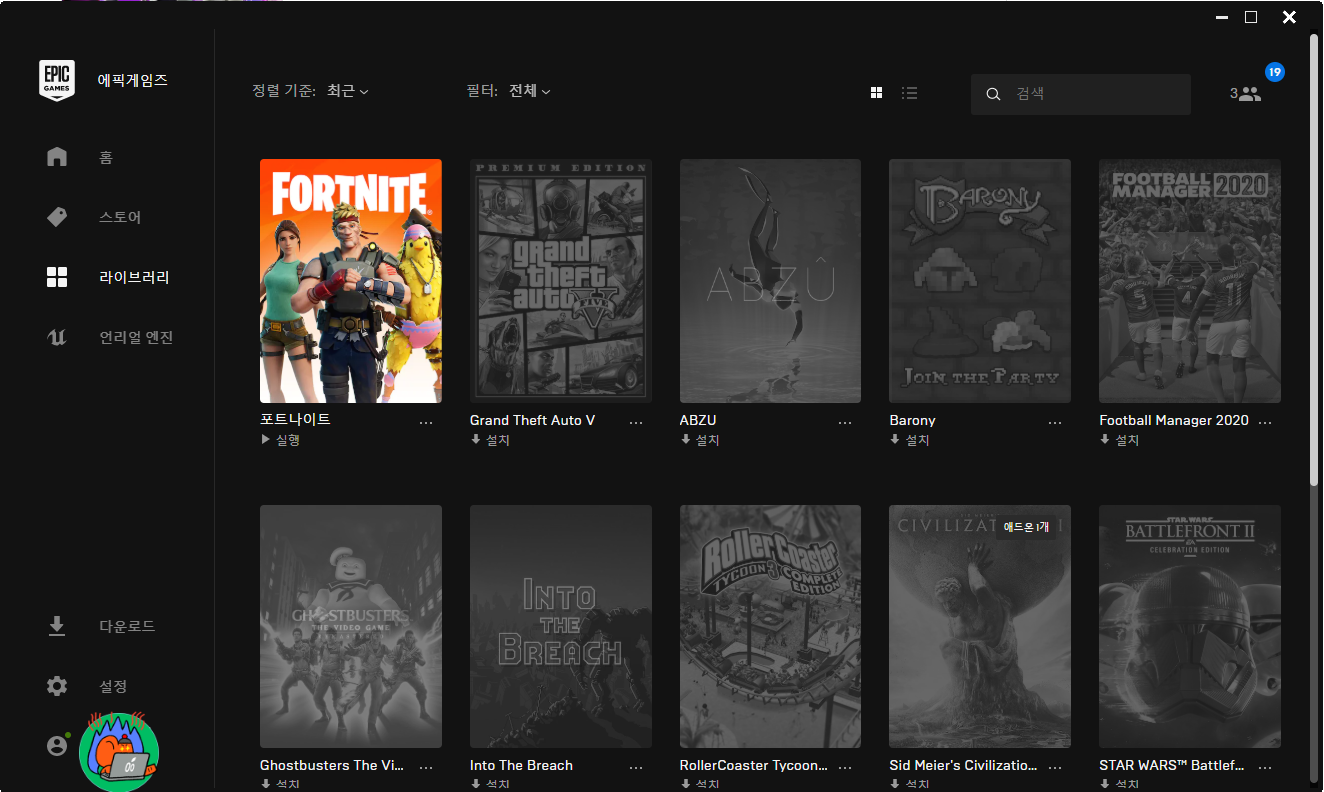The height and width of the screenshot is (792, 1324).
Task: Open the Ghostbusters game cover
Action: [x=351, y=626]
